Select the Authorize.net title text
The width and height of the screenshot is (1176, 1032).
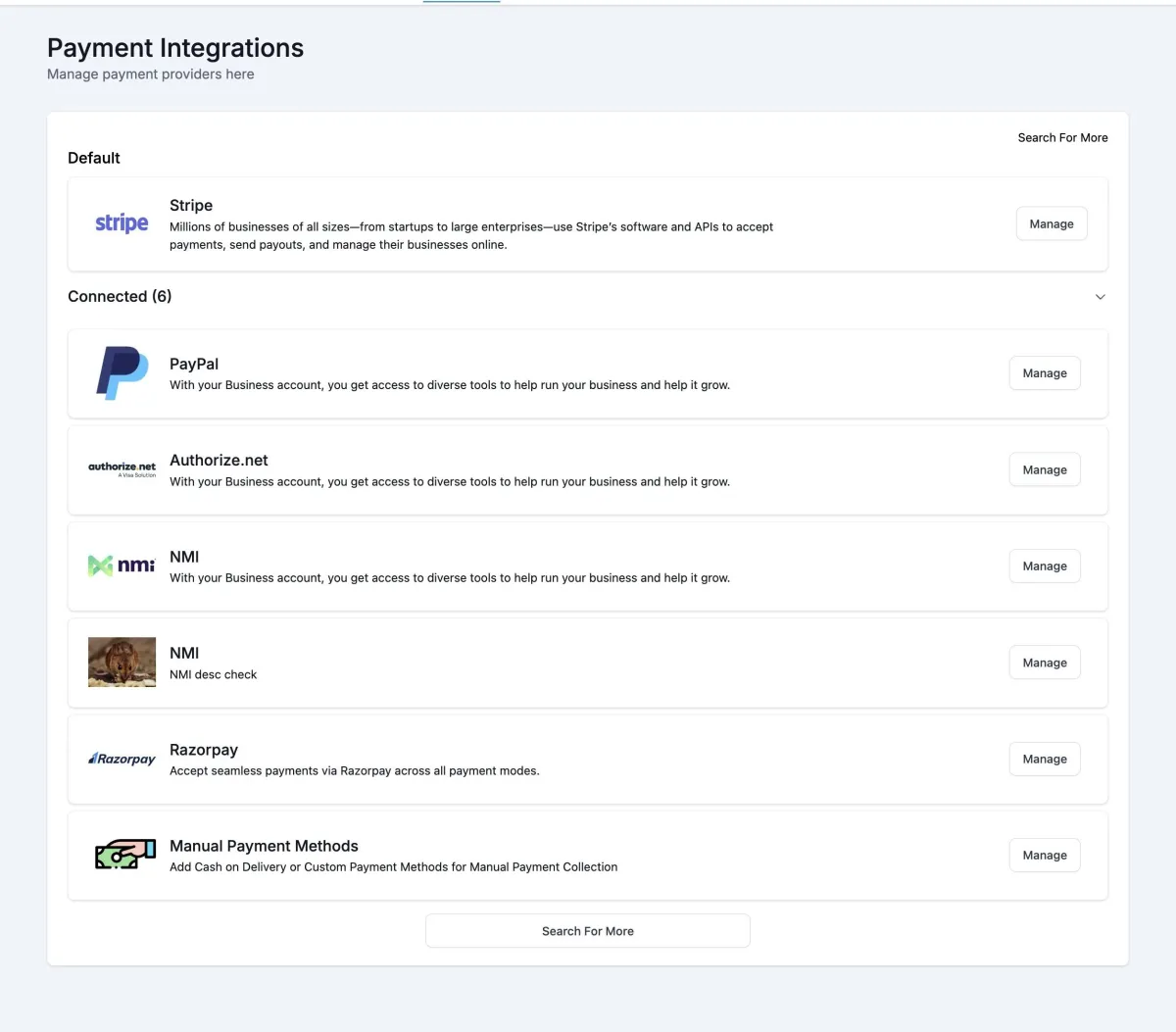coord(219,461)
